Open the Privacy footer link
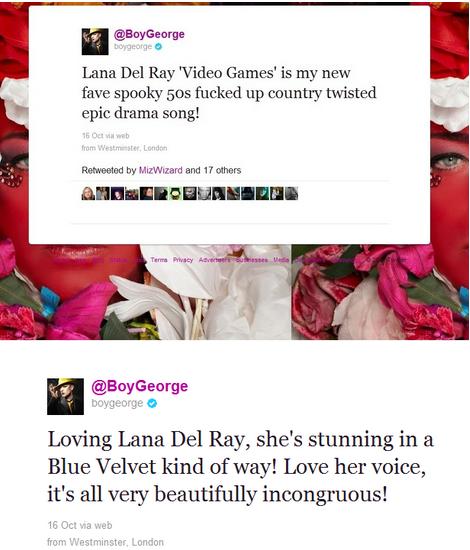Screen dimensions: 470x550 [183, 260]
